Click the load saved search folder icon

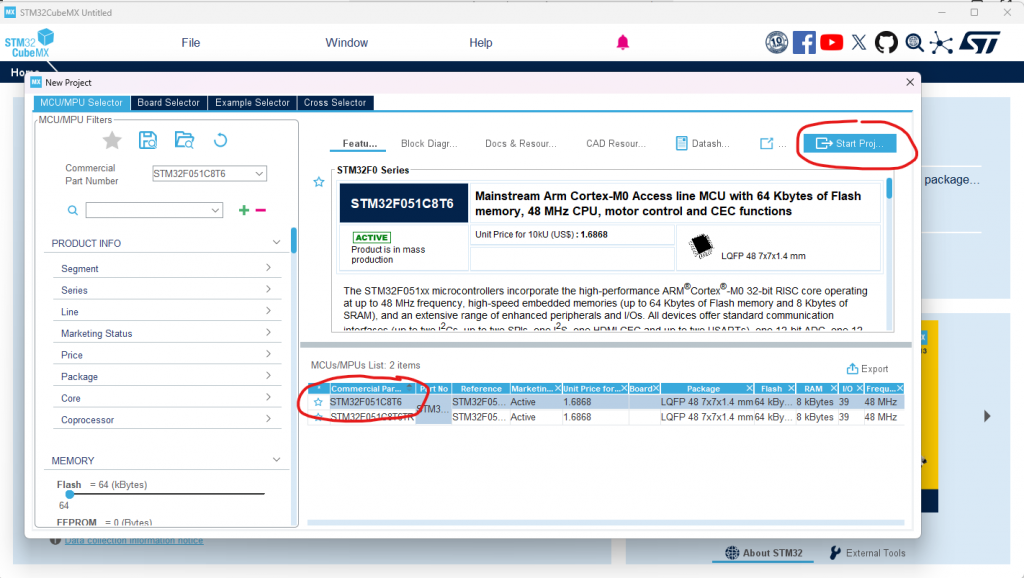tap(184, 140)
